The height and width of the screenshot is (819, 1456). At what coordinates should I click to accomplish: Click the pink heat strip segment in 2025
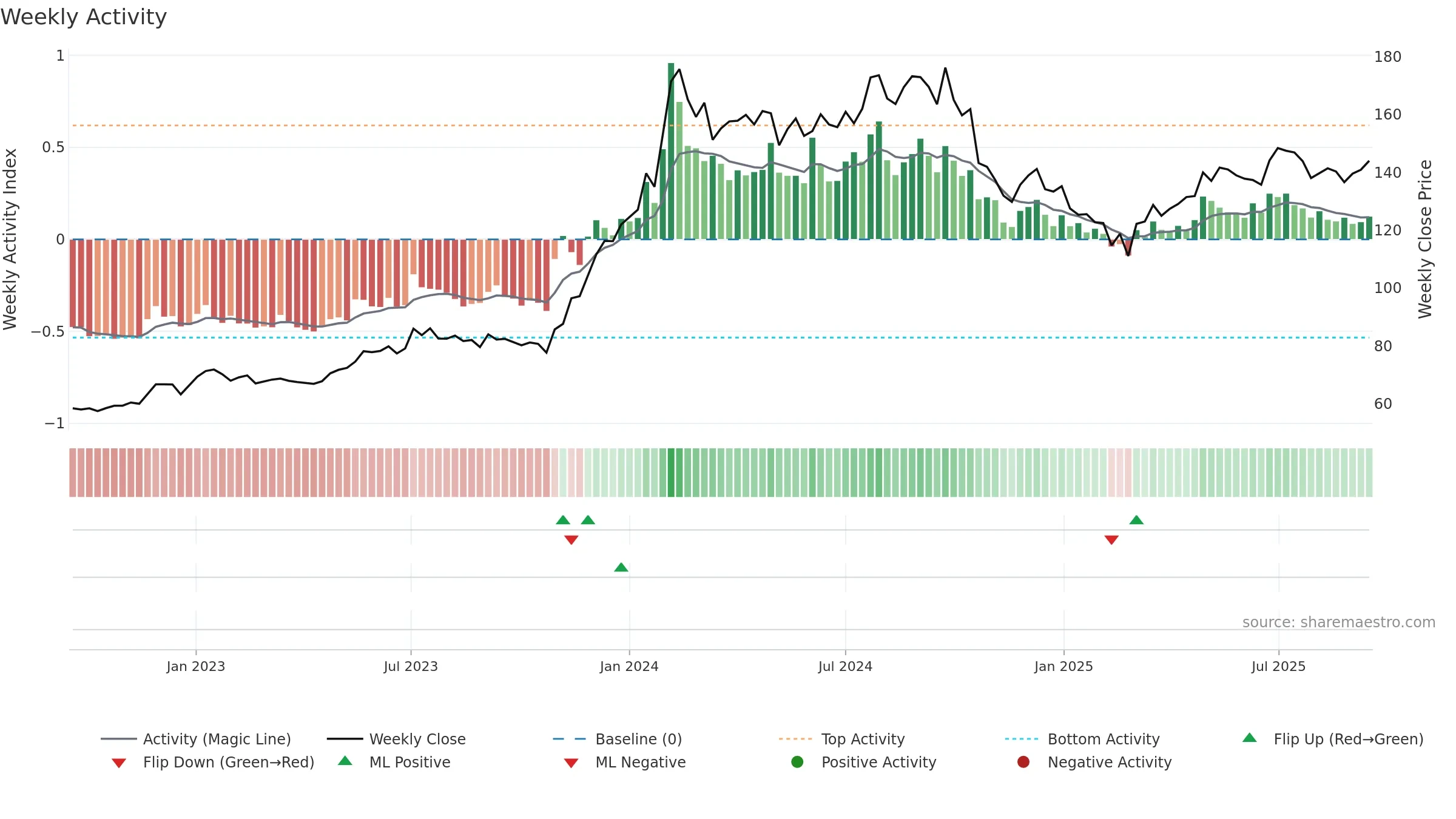coord(1120,473)
